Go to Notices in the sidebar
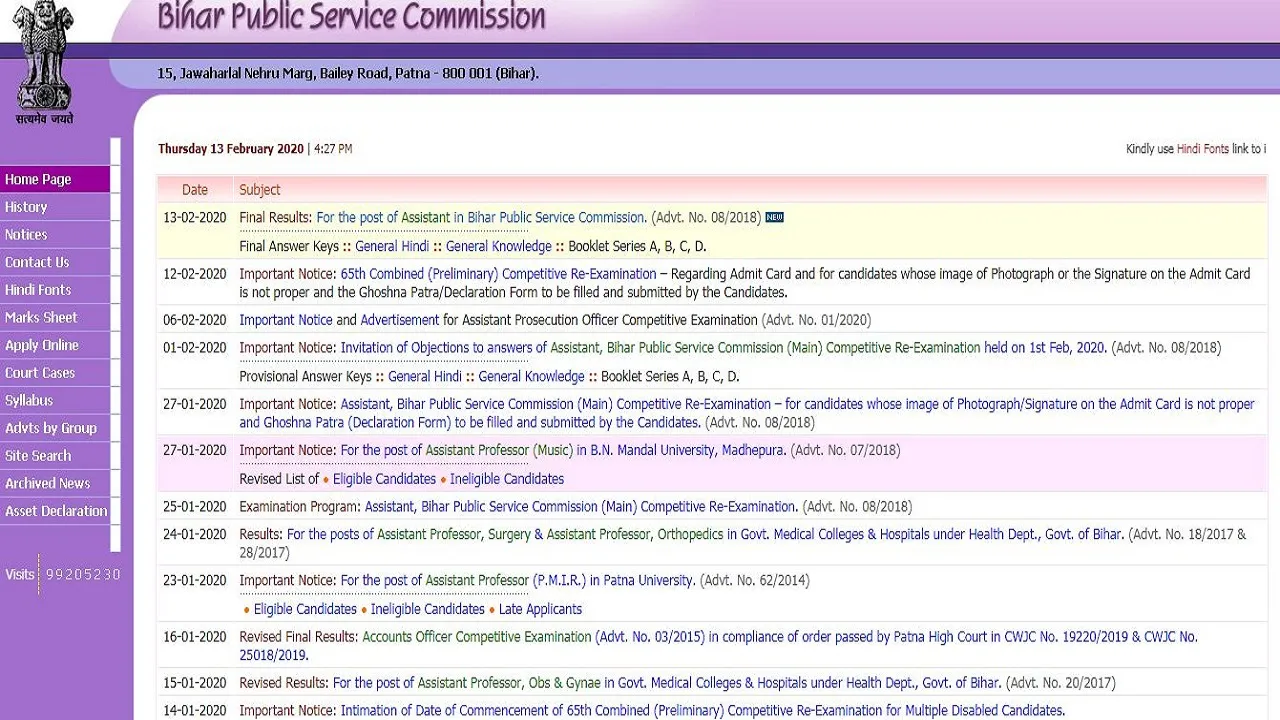The height and width of the screenshot is (720, 1280). click(55, 235)
